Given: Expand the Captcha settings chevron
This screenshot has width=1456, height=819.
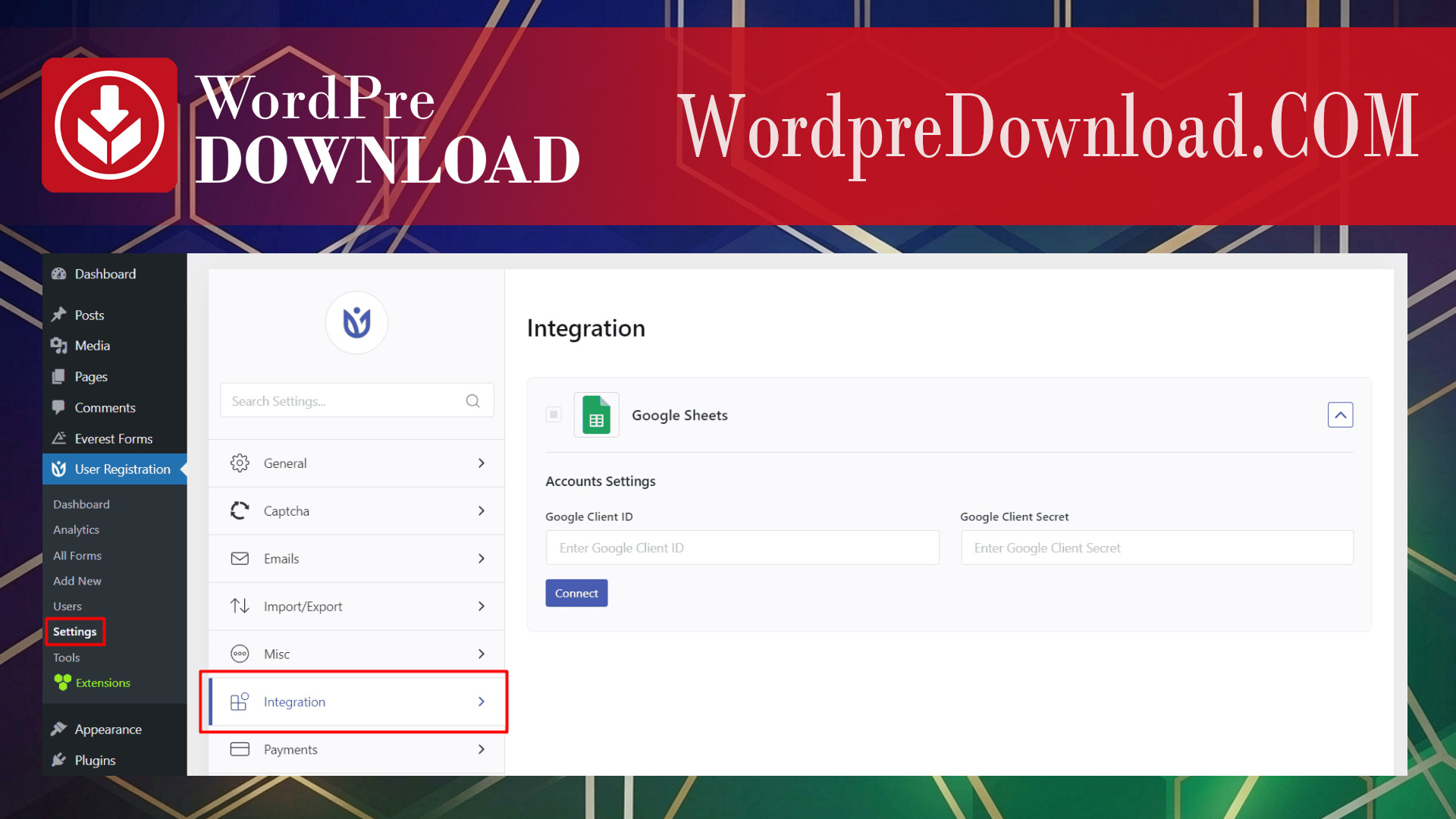Looking at the screenshot, I should (x=482, y=511).
